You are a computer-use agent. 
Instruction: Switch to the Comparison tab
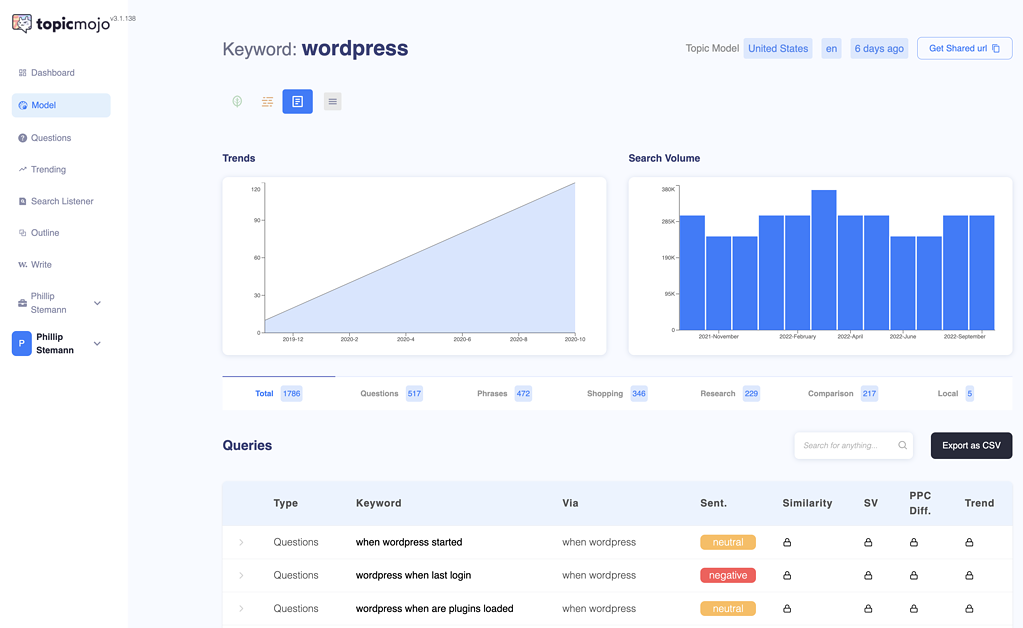click(843, 393)
